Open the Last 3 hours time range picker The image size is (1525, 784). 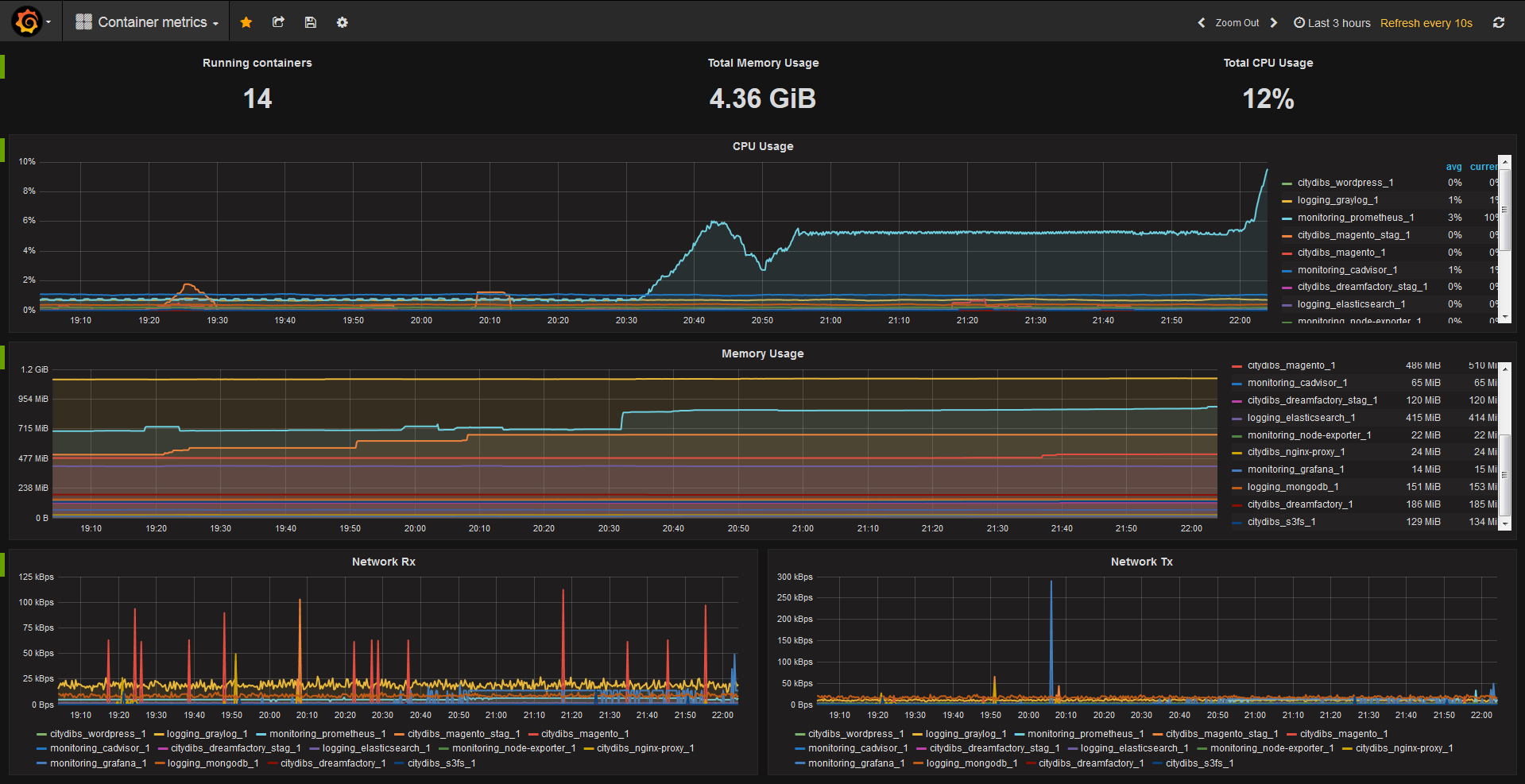pos(1339,22)
